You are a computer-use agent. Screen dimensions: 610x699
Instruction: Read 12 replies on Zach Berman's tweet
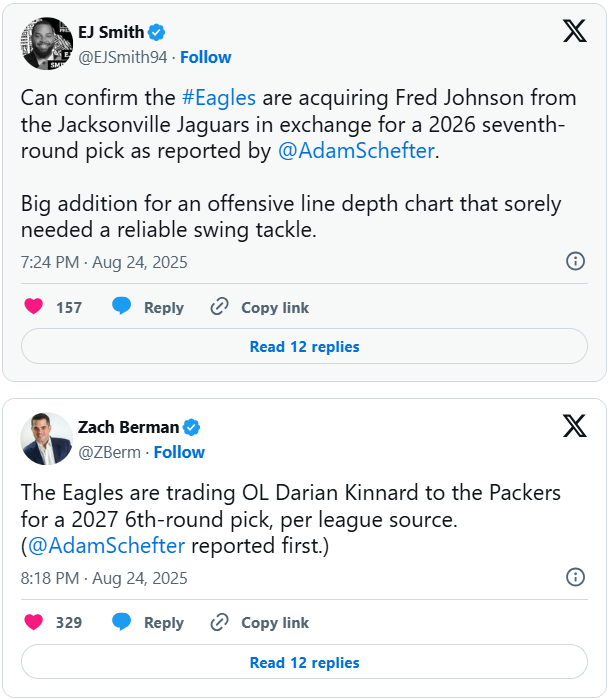304,662
